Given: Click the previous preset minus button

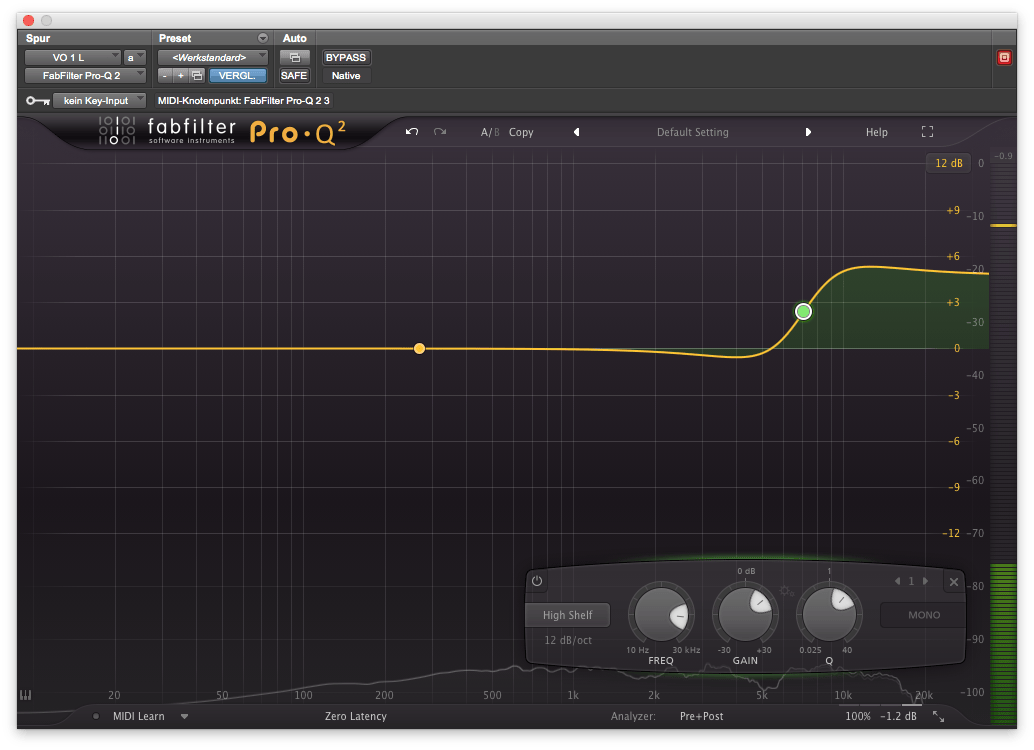Looking at the screenshot, I should 165,76.
